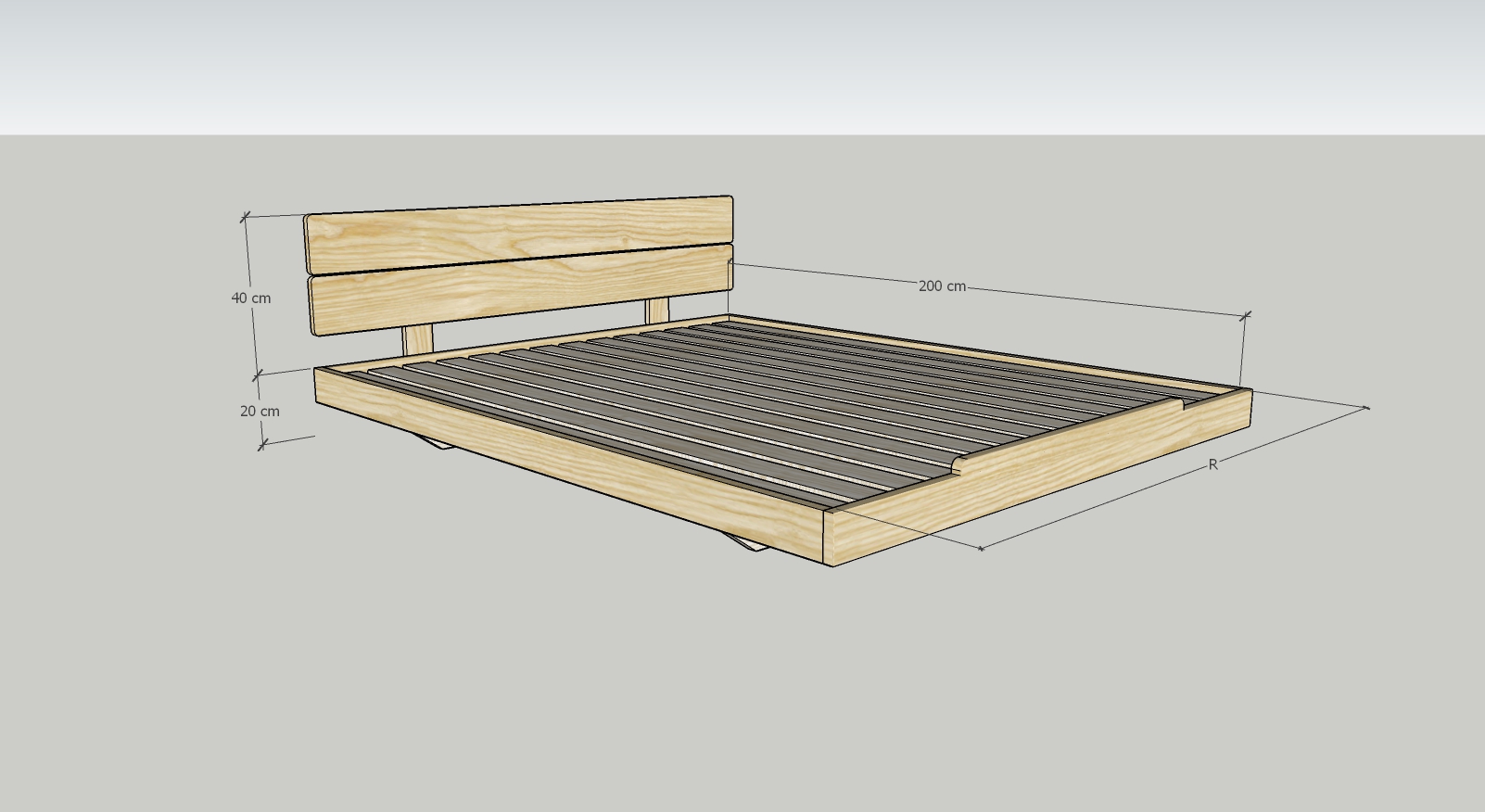Select the front side rail of bed frame
The width and height of the screenshot is (1485, 812).
coord(570,463)
